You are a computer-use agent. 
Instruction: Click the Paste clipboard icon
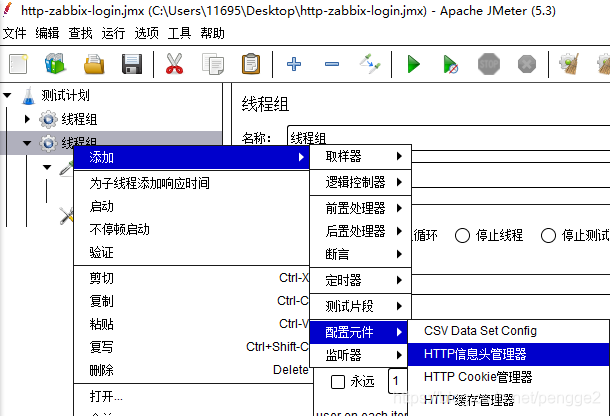pyautogui.click(x=251, y=64)
